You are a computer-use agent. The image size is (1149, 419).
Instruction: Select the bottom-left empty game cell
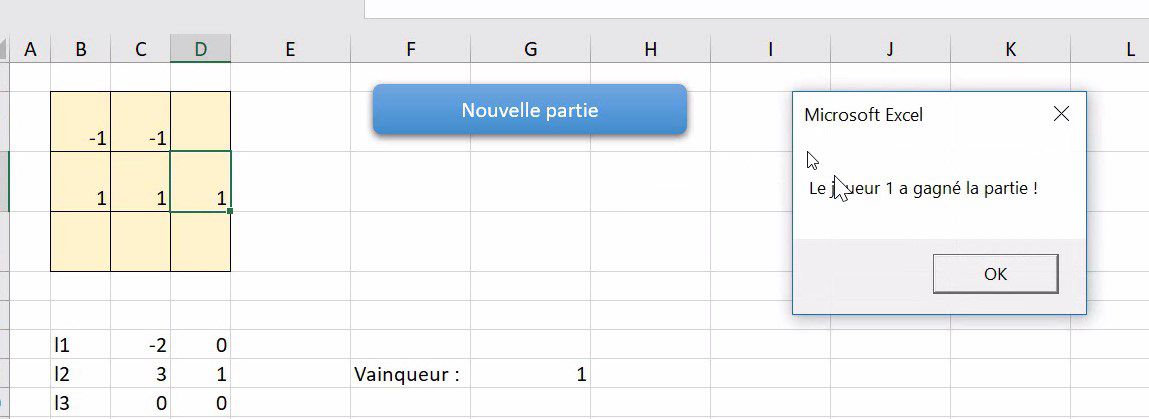81,241
